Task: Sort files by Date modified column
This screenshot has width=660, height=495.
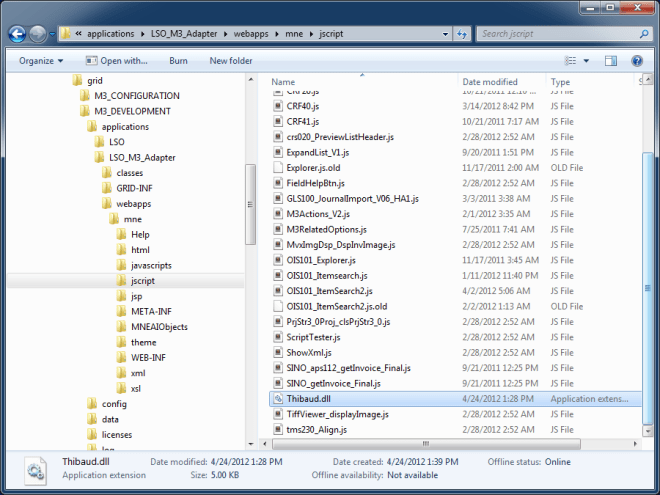Action: click(490, 82)
